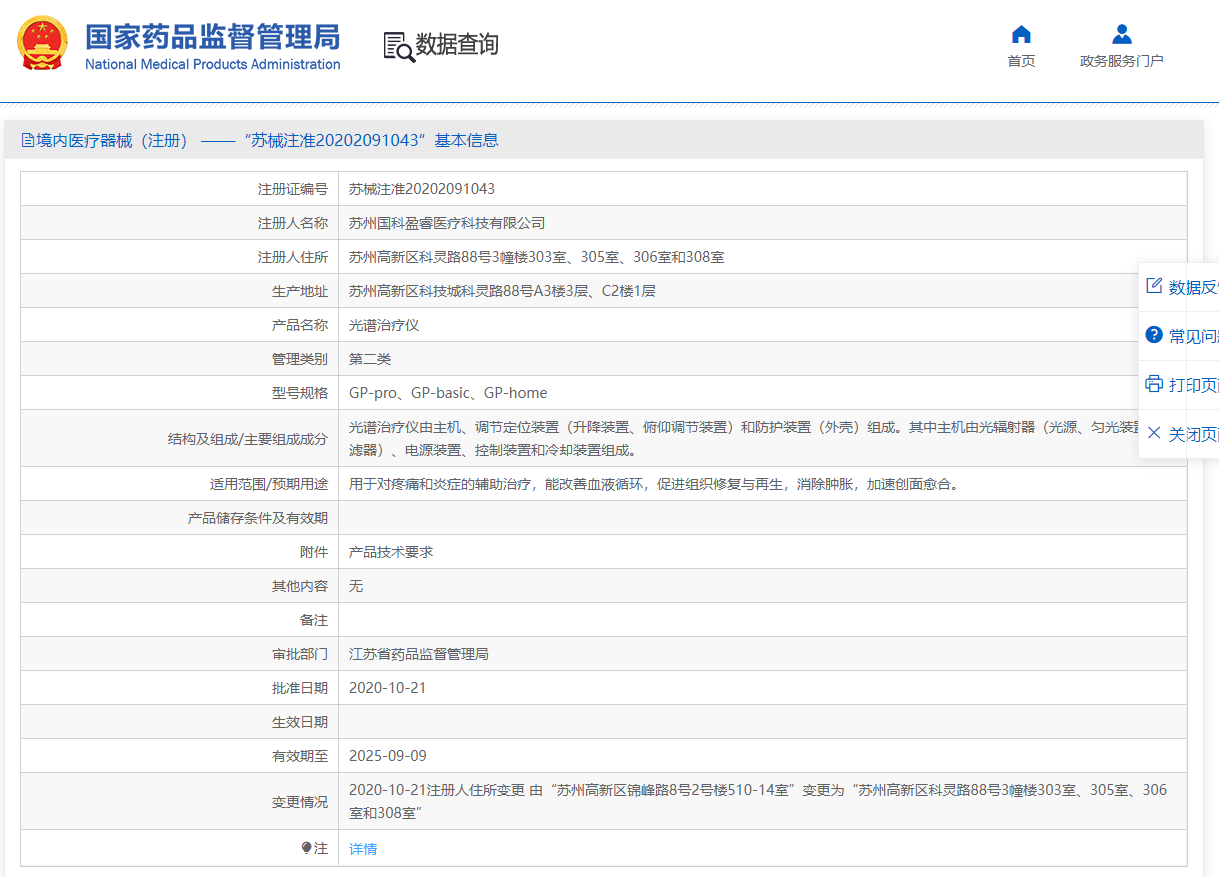Click the 适用范围 intended use text
1219x877 pixels.
(654, 484)
